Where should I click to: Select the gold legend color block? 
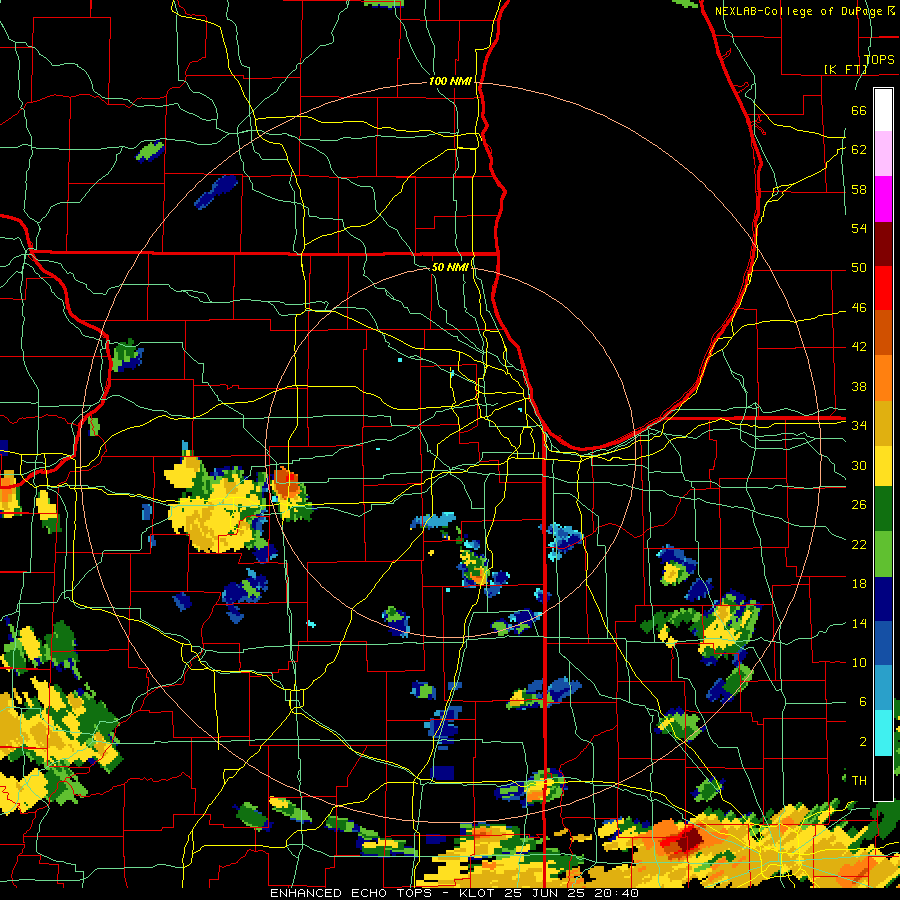point(883,423)
